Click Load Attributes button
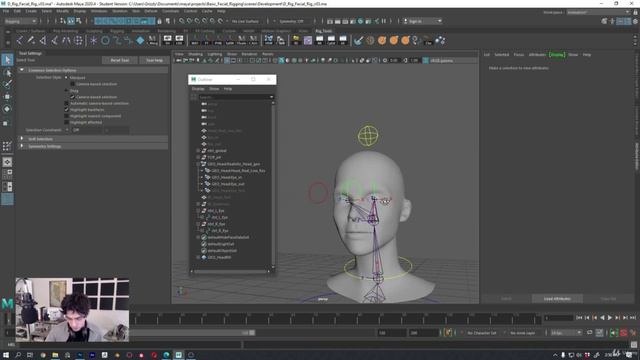640x360 pixels. point(557,299)
